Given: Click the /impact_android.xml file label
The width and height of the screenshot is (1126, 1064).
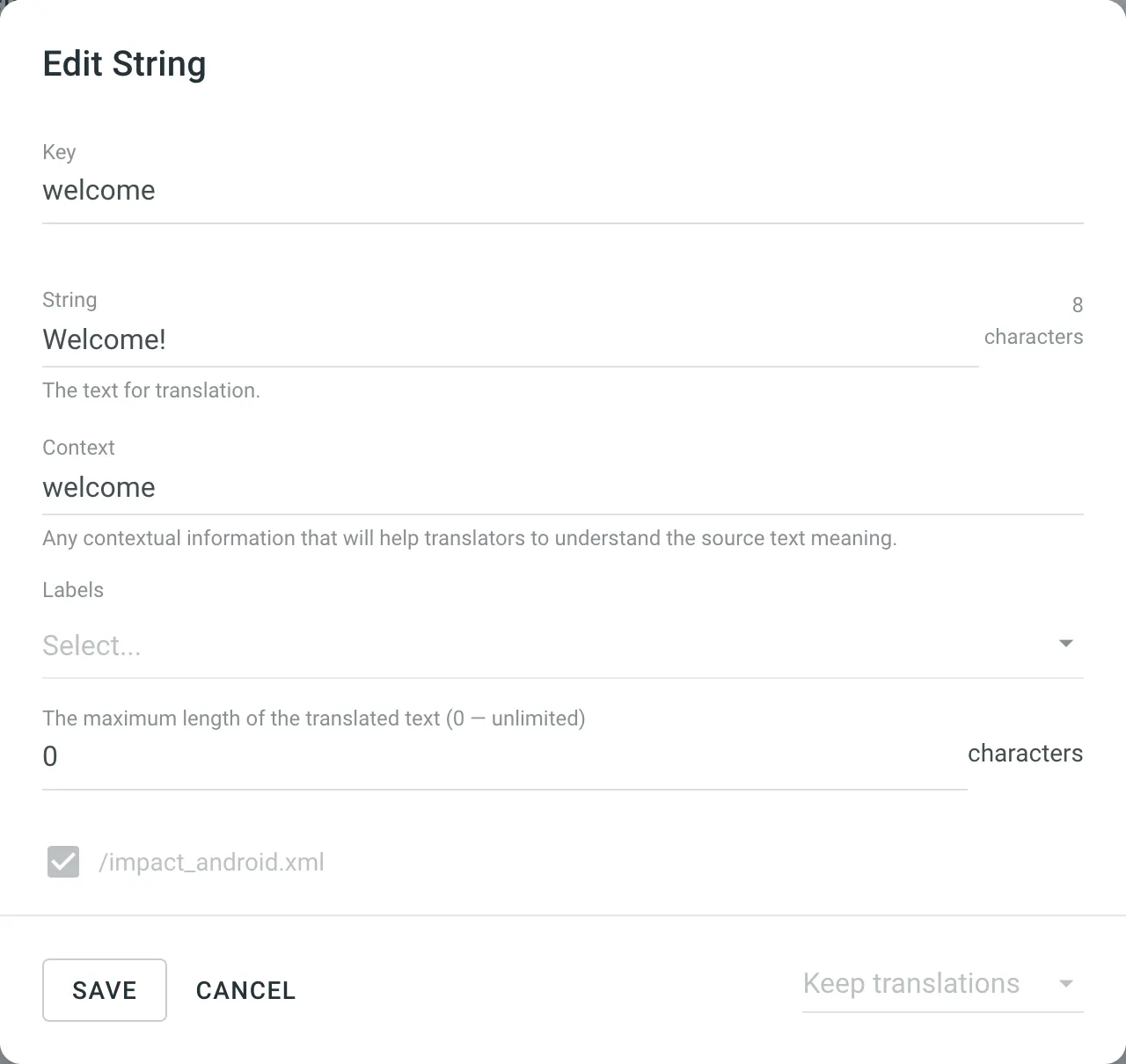Looking at the screenshot, I should pyautogui.click(x=211, y=863).
